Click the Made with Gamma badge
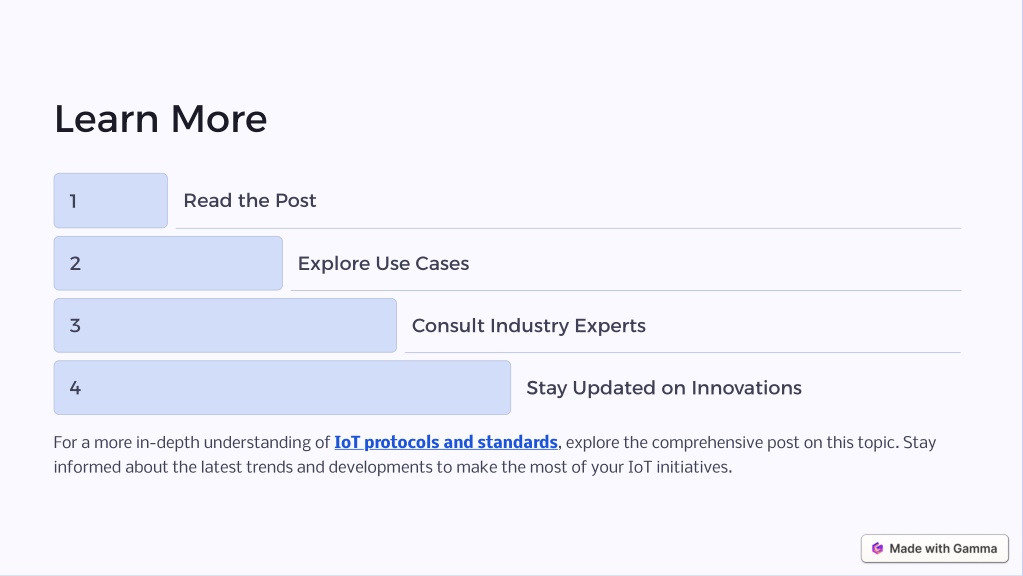 (934, 549)
